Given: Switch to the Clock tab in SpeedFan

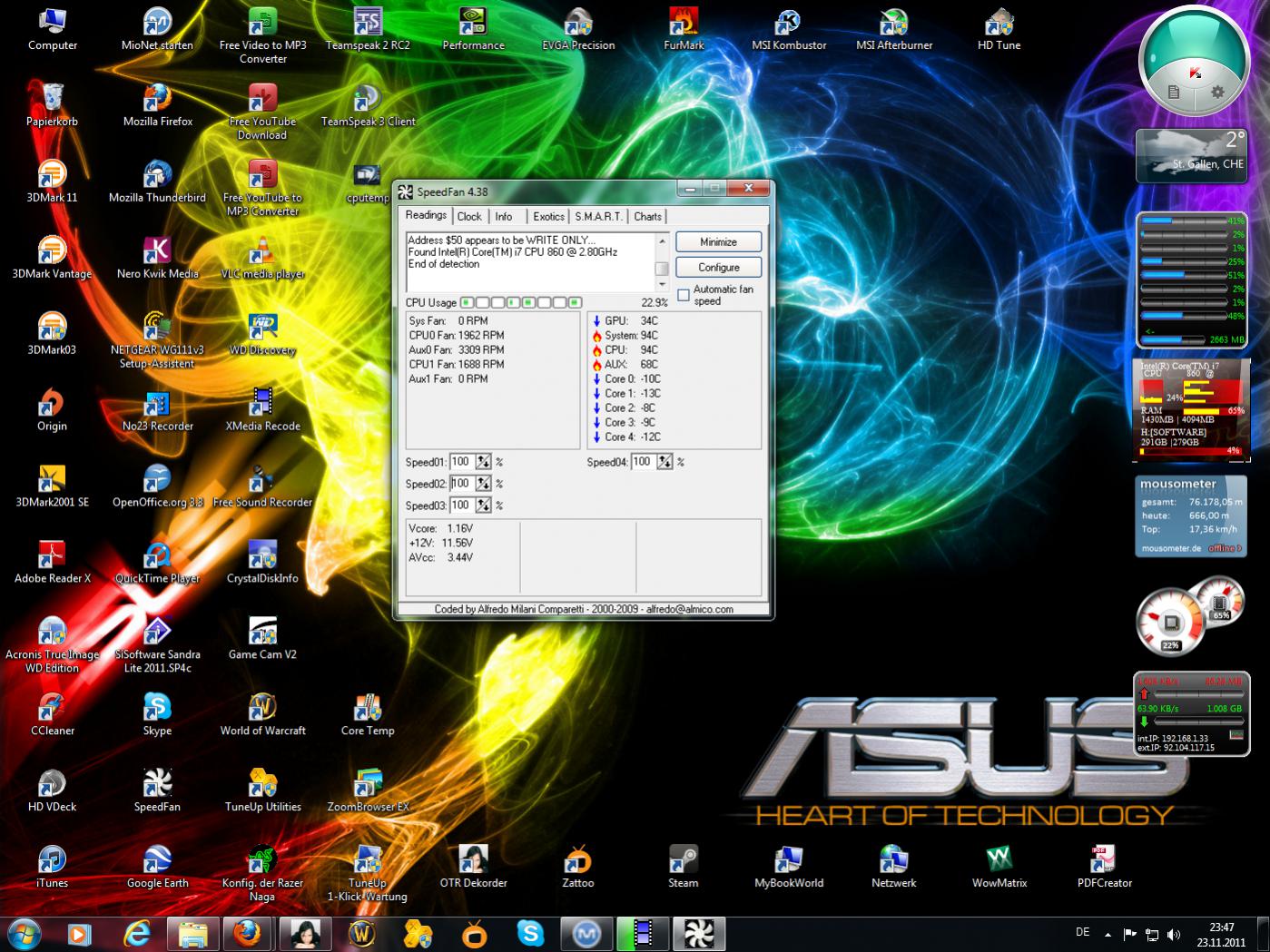Looking at the screenshot, I should tap(469, 217).
